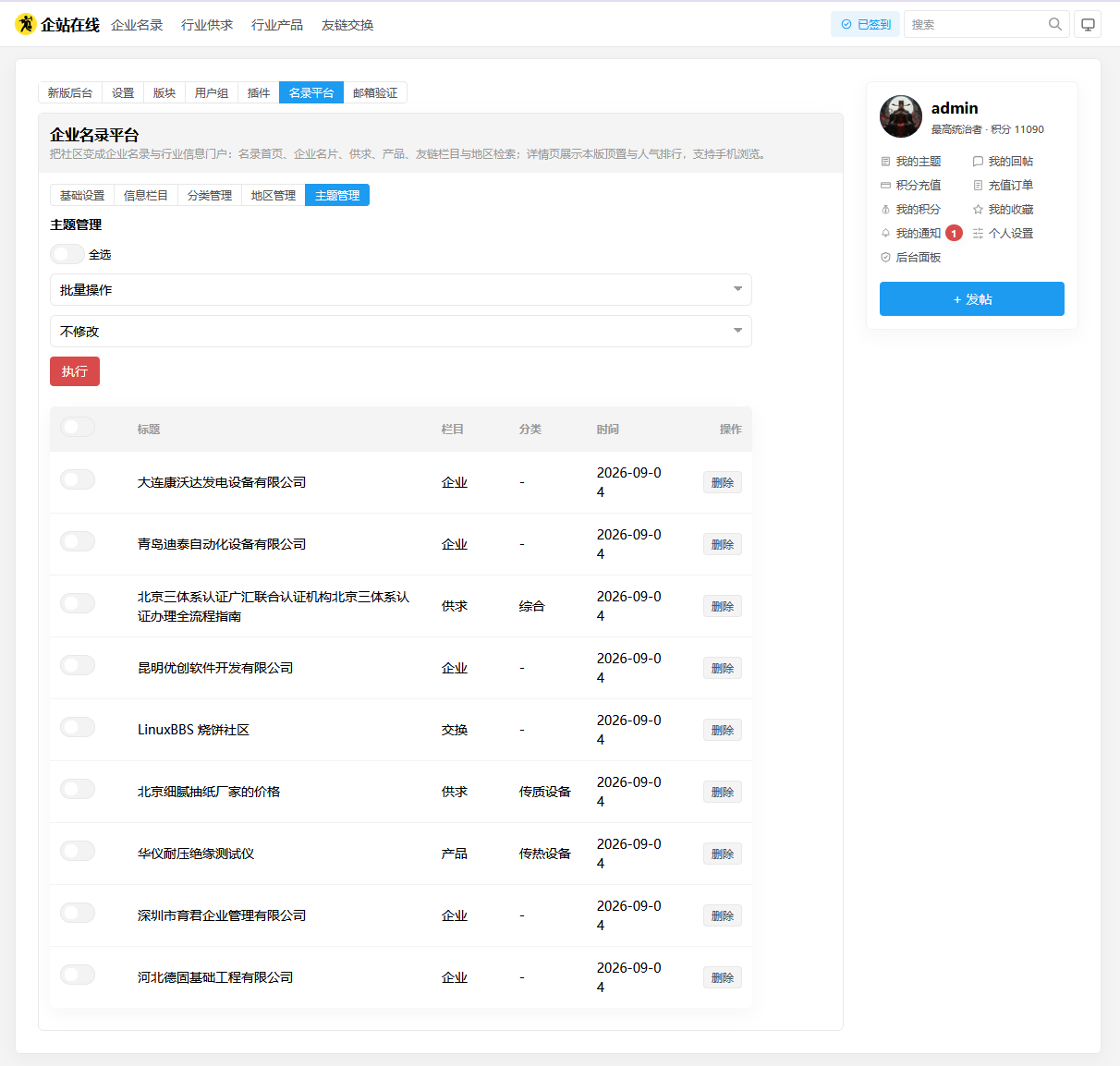Click the search magnifier icon
This screenshot has width=1120, height=1066.
pyautogui.click(x=1054, y=24)
